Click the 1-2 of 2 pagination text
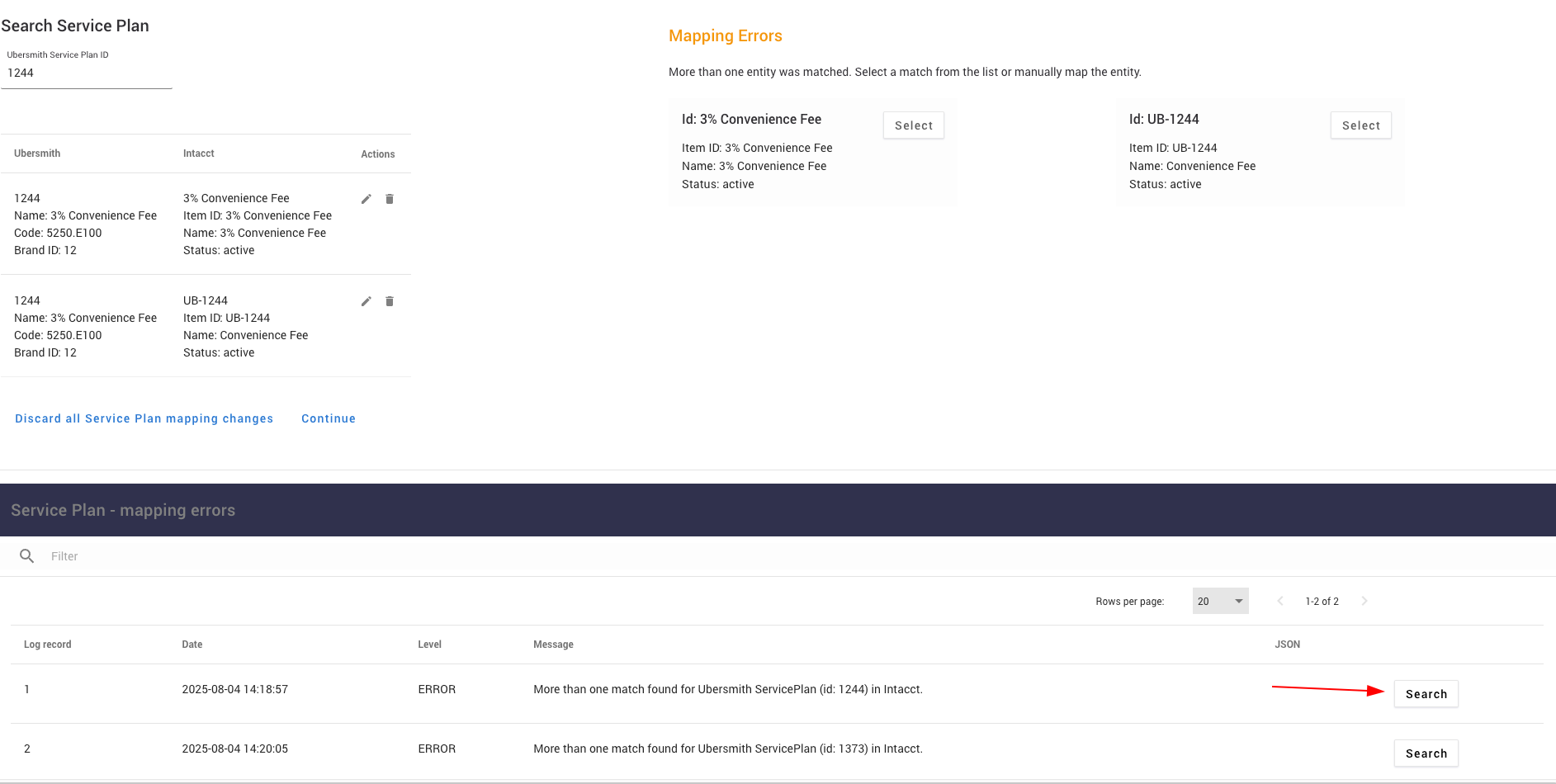The width and height of the screenshot is (1556, 784). [1322, 602]
